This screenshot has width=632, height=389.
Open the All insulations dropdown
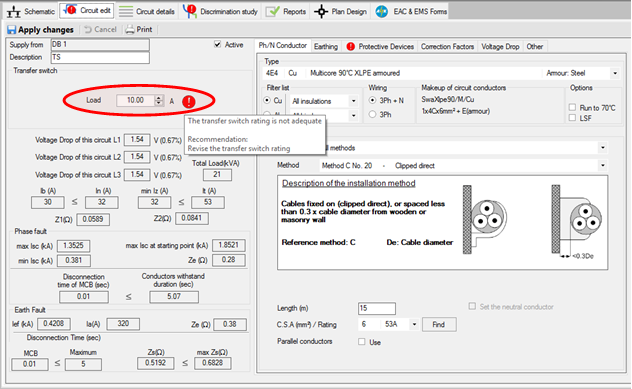353,101
